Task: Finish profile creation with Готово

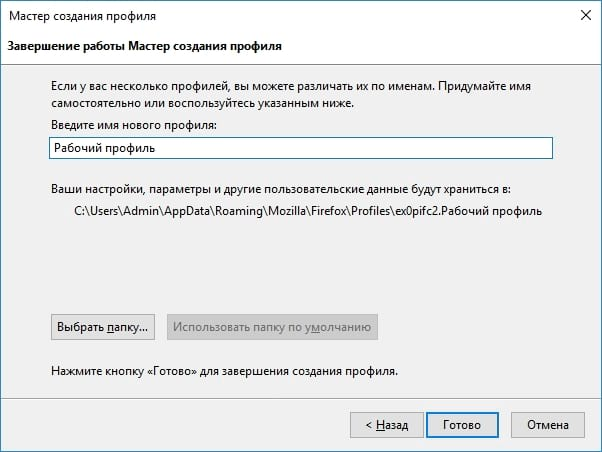Action: coord(462,425)
